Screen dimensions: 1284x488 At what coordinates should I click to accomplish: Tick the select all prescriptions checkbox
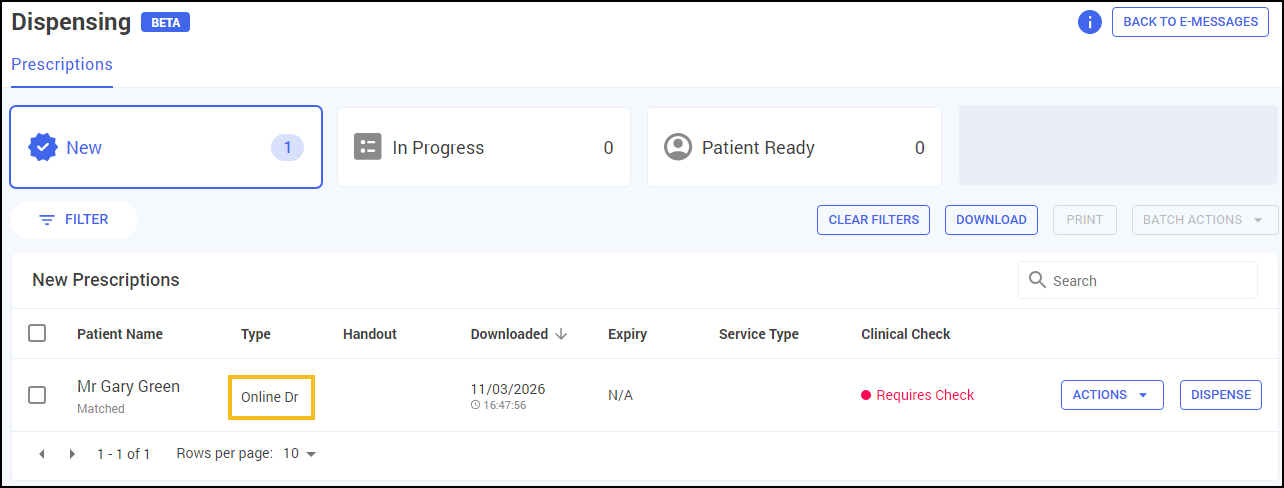coord(37,333)
